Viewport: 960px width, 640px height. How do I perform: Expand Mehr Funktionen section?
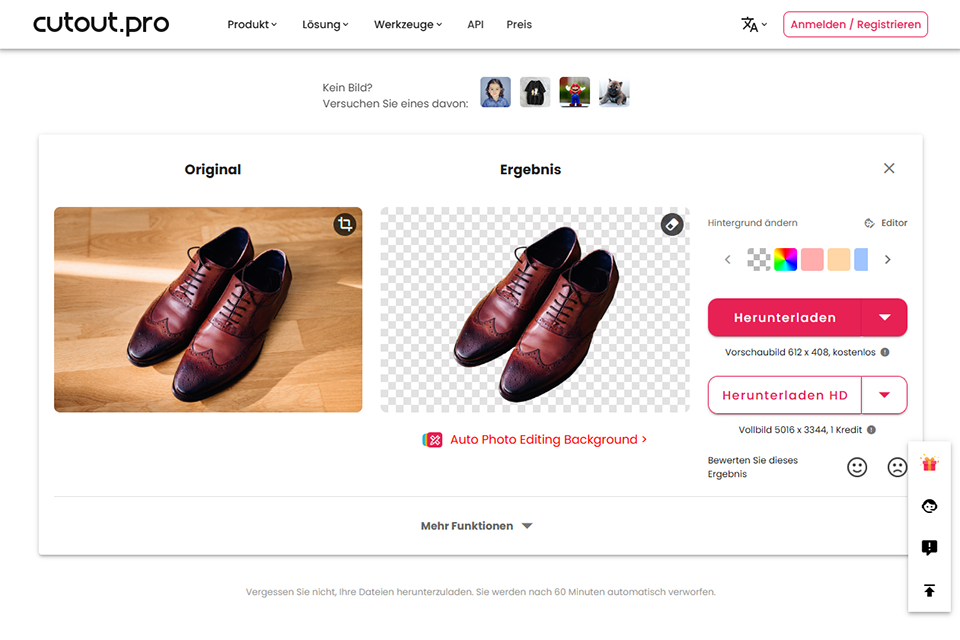pyautogui.click(x=476, y=526)
